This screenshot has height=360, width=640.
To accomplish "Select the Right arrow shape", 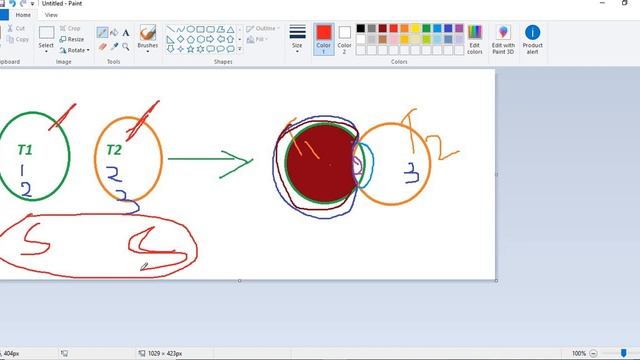I will (211, 39).
